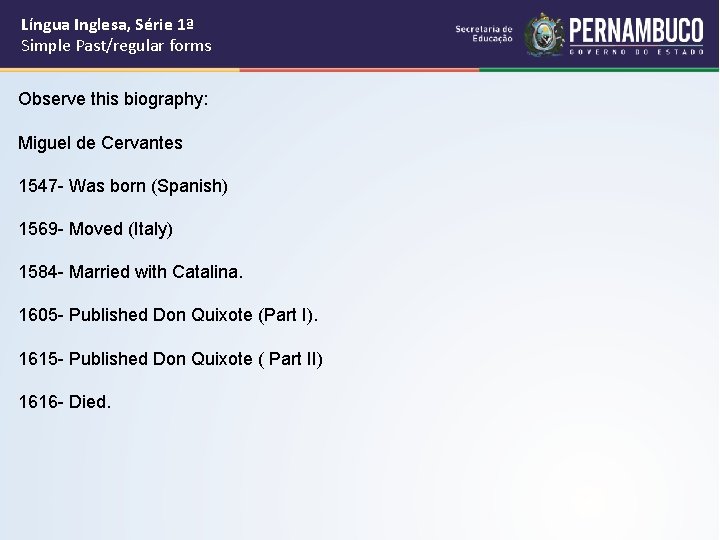Click the Pernambuco state coat of arms emblem

click(x=545, y=34)
